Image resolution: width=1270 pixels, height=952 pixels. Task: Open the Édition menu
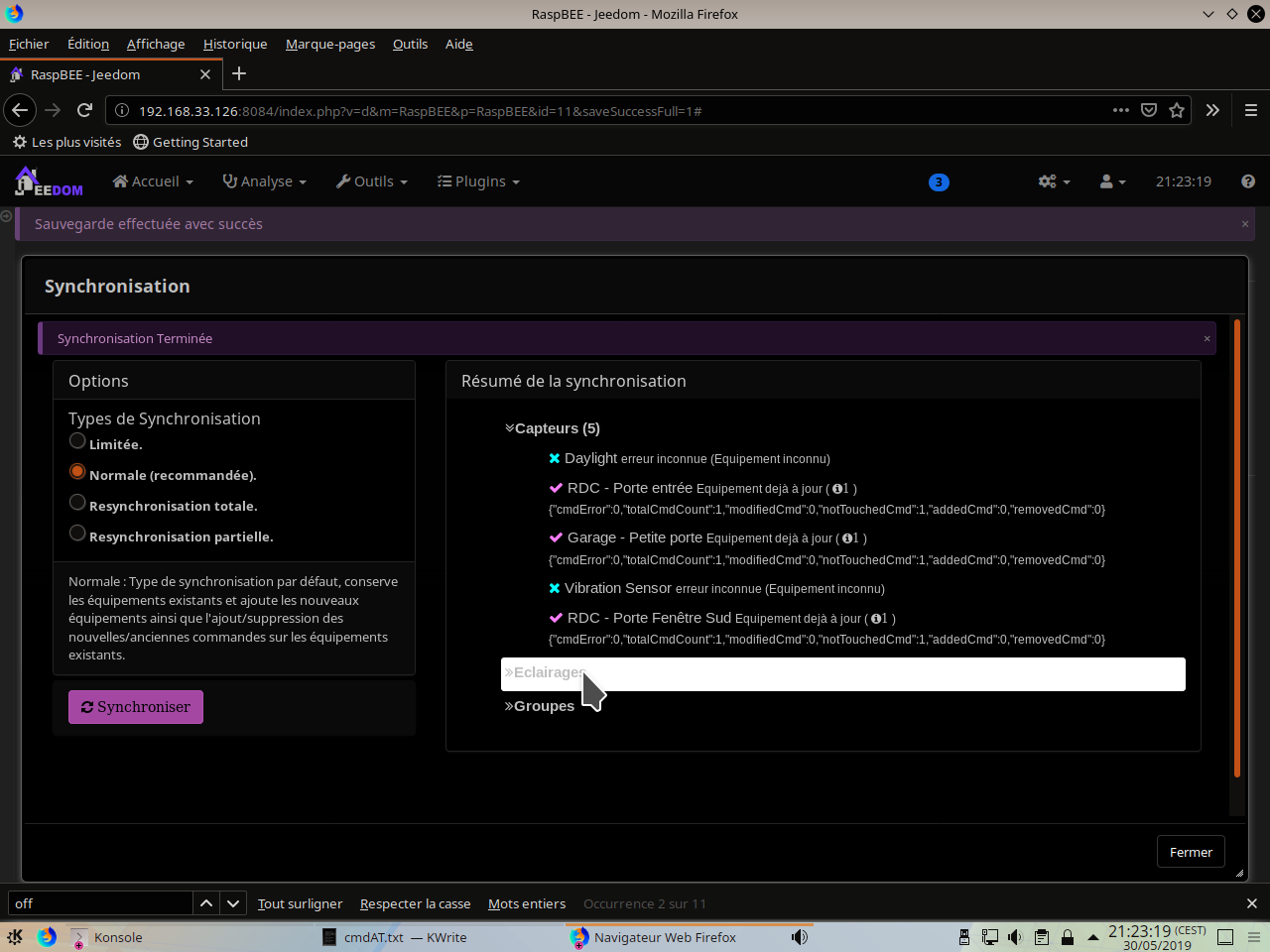(88, 44)
